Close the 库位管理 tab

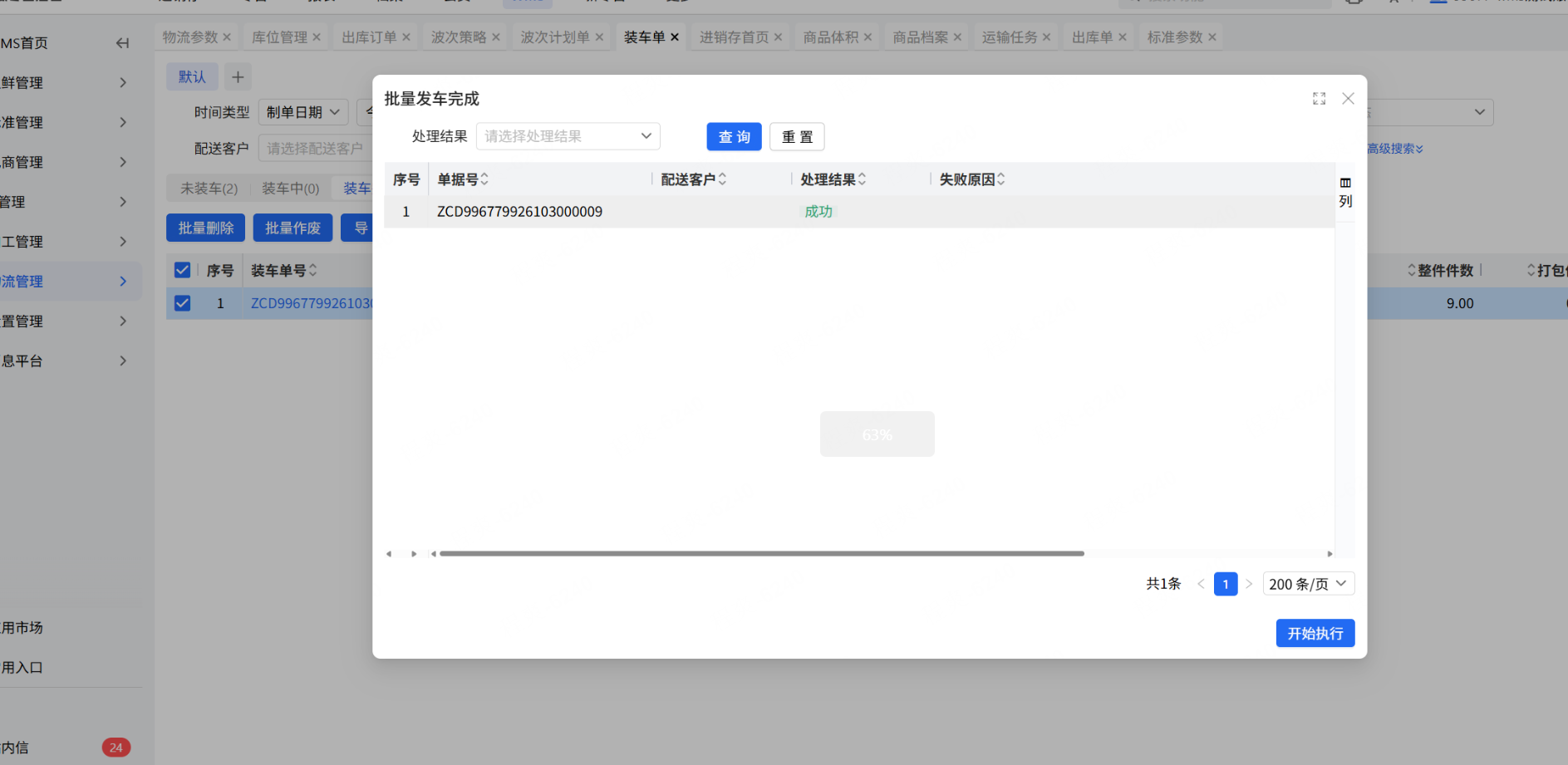(317, 37)
